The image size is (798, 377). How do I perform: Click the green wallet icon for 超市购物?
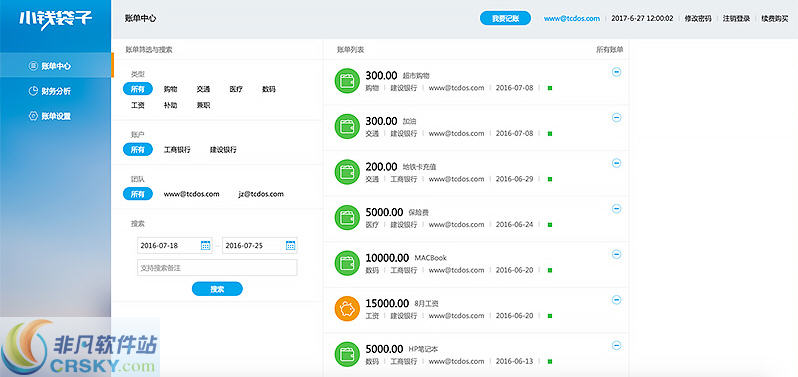tap(347, 81)
